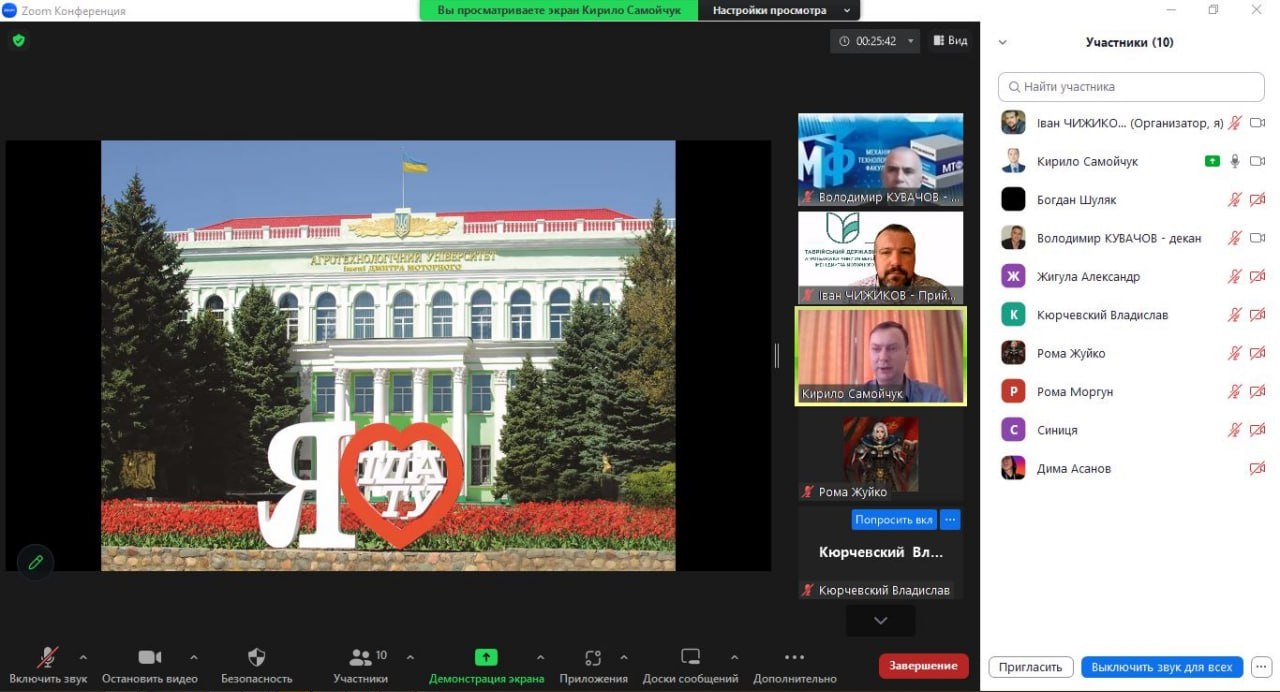This screenshot has width=1280, height=692.
Task: Expand whiteboard options arrow next to Доски сообщений
Action: (x=734, y=658)
